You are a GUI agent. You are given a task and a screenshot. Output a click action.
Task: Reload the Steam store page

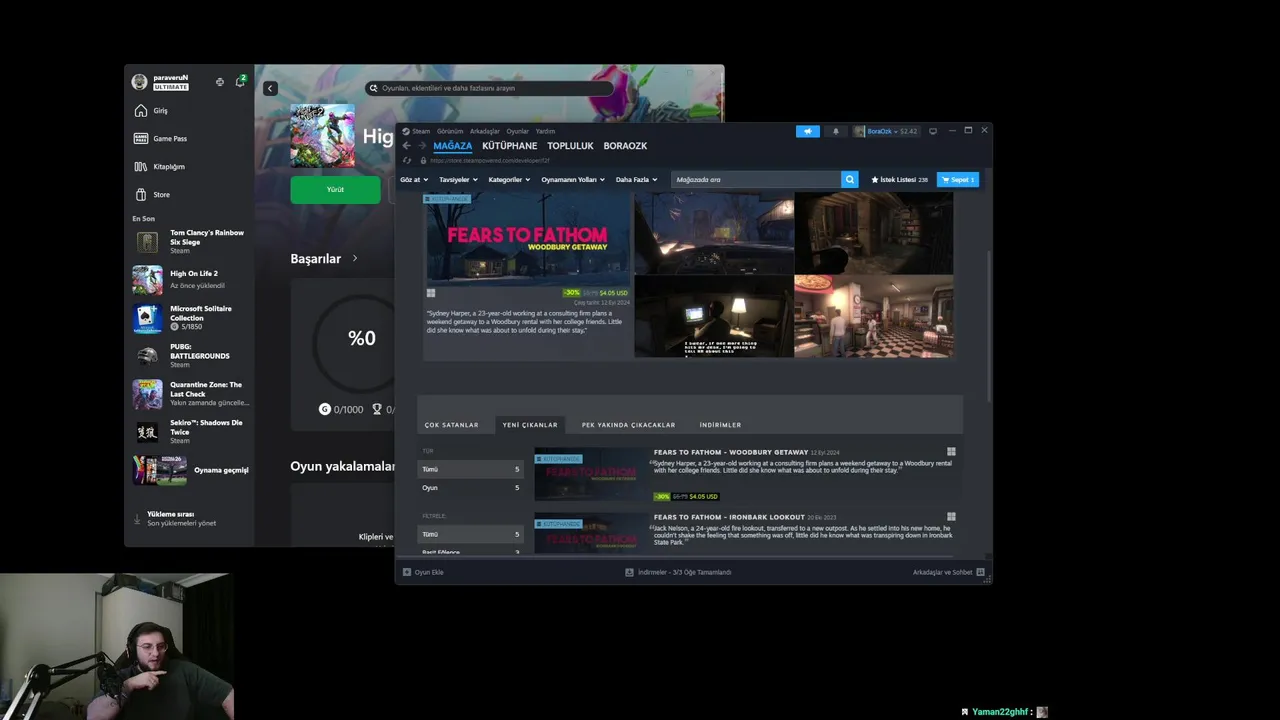point(406,160)
